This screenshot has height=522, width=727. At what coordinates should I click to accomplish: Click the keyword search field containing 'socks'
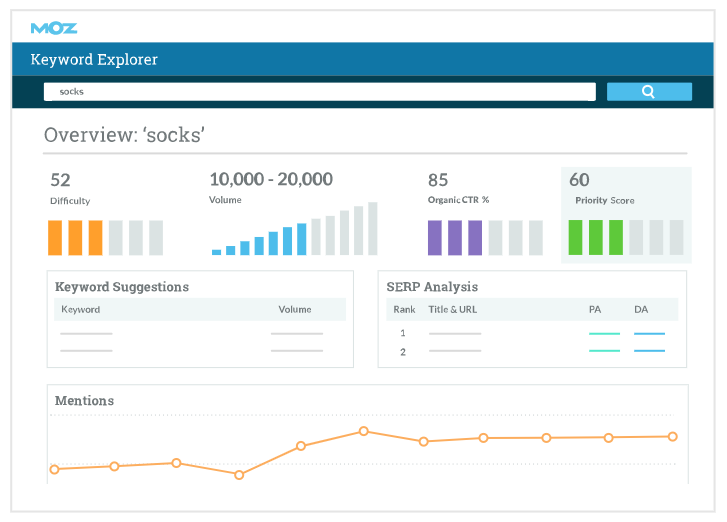[x=319, y=92]
